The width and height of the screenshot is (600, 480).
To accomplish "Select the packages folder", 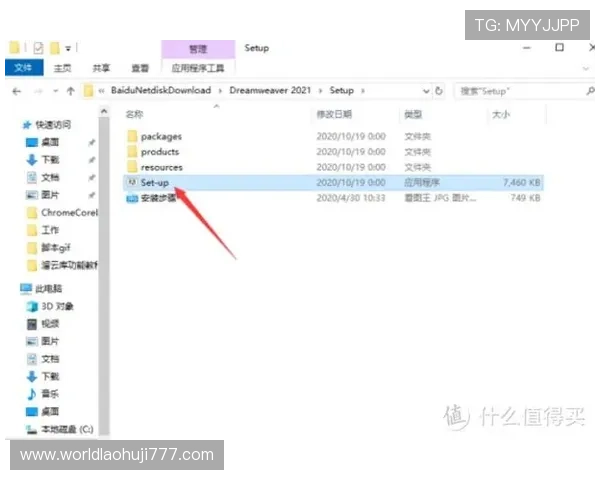I will (x=160, y=136).
